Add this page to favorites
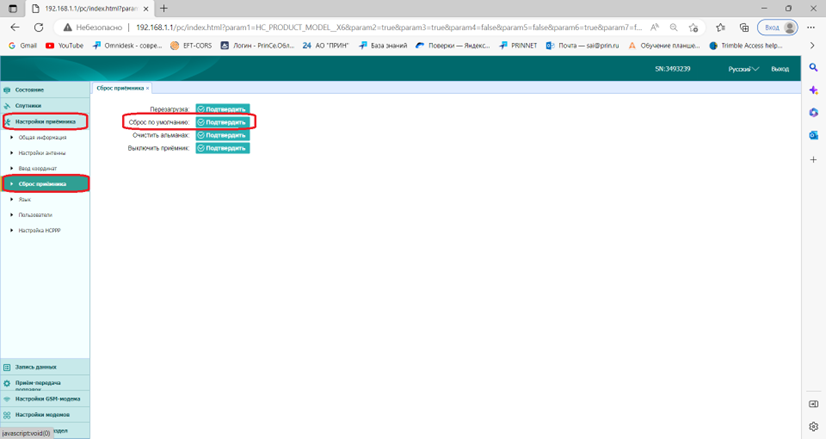Image resolution: width=826 pixels, height=439 pixels. click(693, 27)
